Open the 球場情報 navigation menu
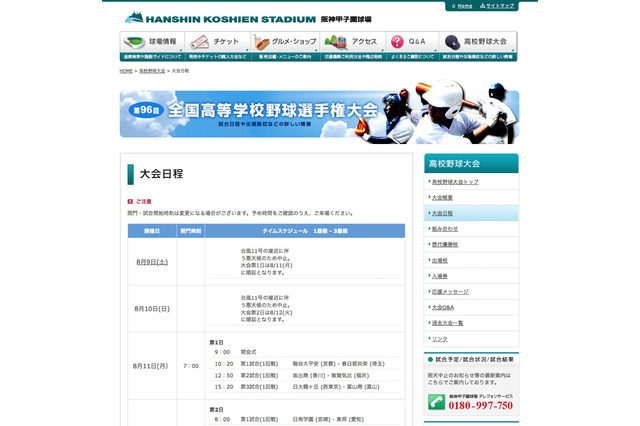Viewport: 640px width, 426px height. tap(152, 46)
